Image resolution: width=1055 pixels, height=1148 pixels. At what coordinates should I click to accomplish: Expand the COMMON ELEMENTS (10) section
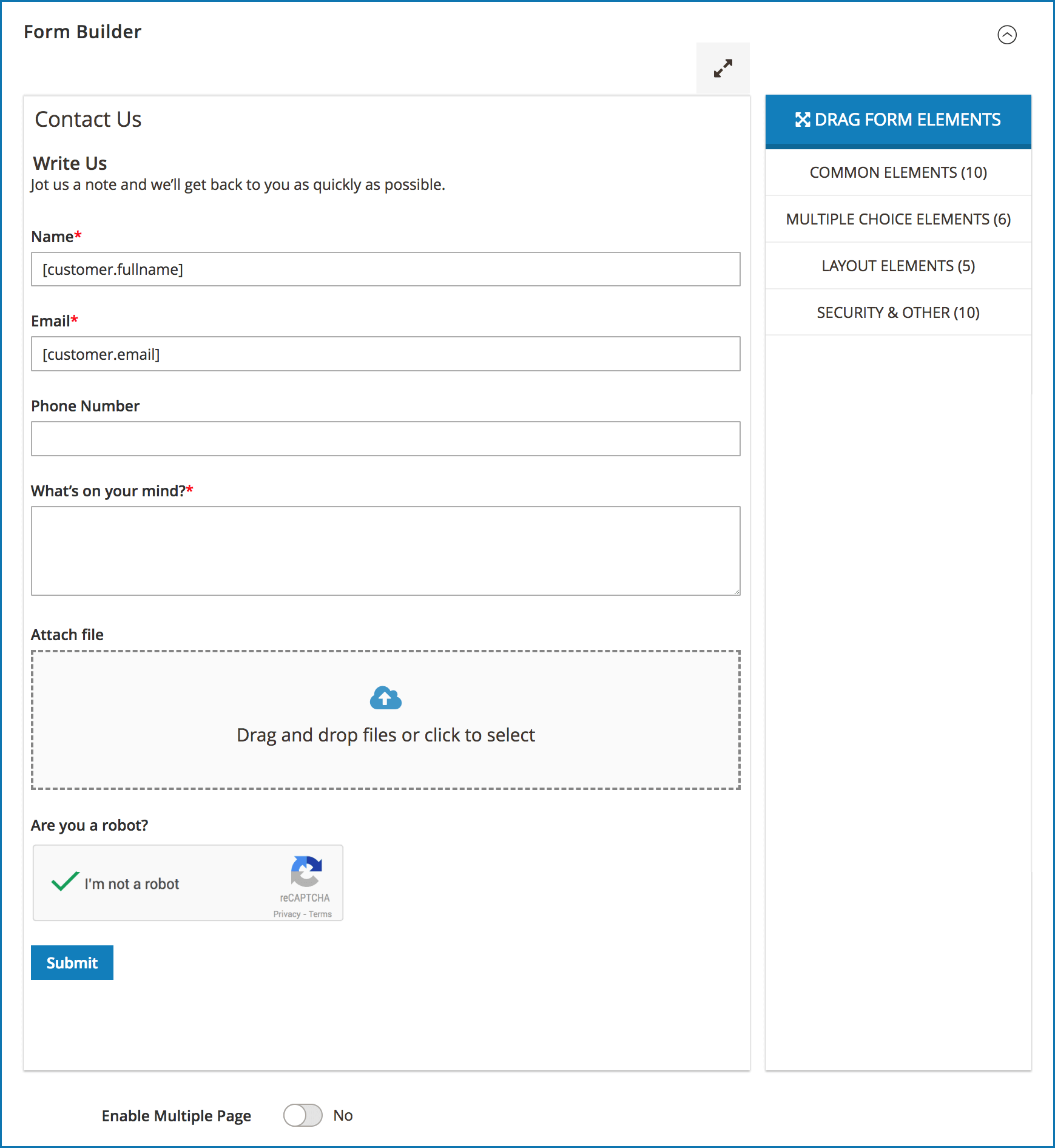tap(898, 172)
